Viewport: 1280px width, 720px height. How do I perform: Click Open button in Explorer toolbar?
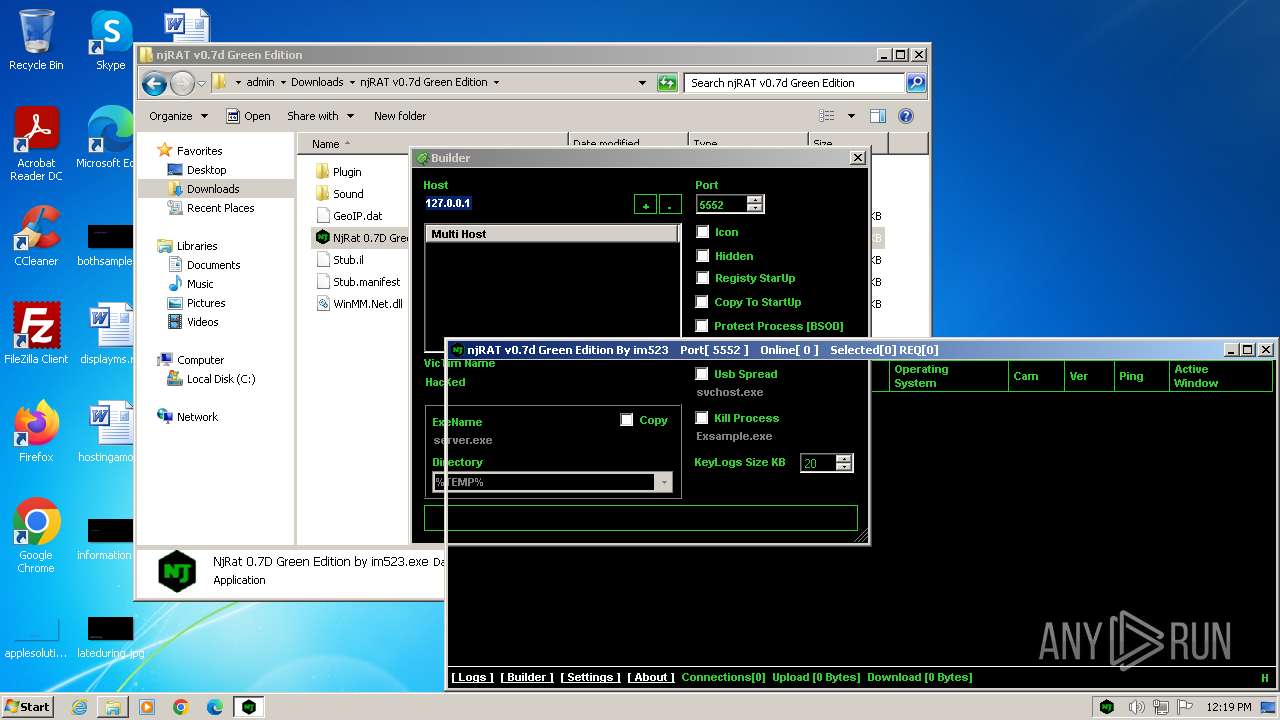(x=248, y=116)
